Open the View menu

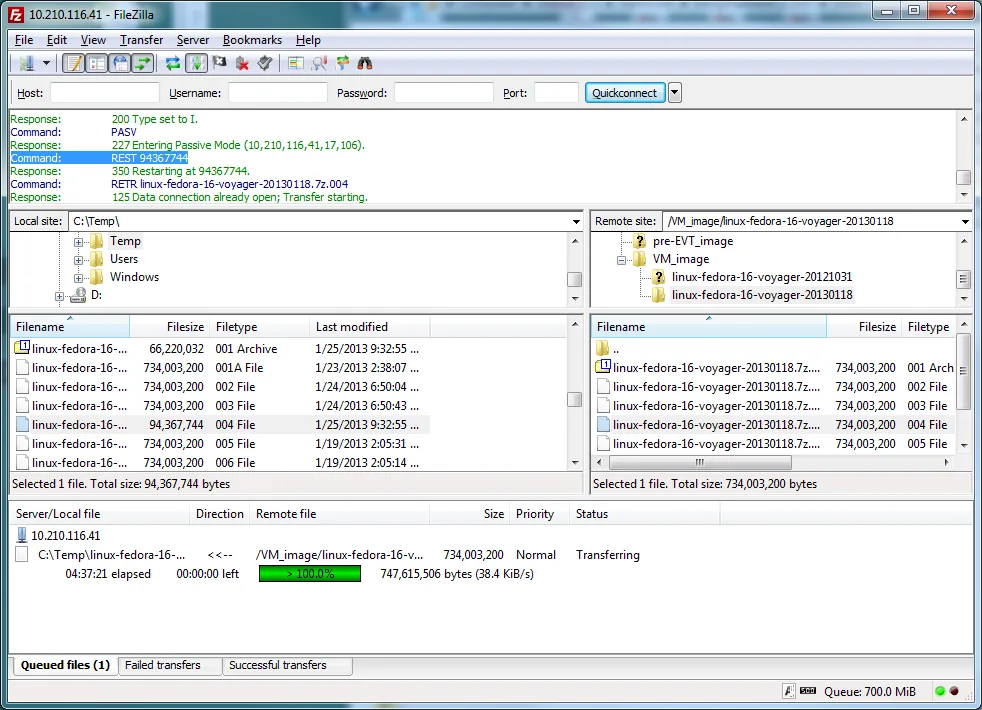[93, 40]
